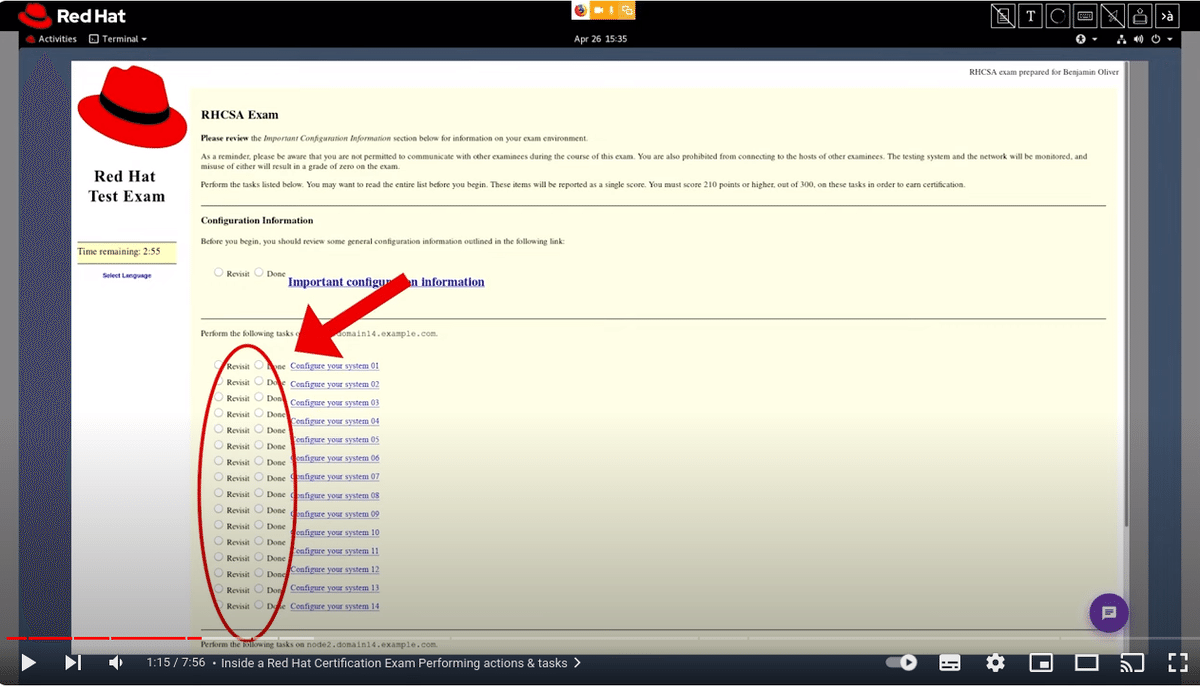This screenshot has width=1200, height=687.
Task: Open Configure your system 14 link
Action: [x=334, y=606]
